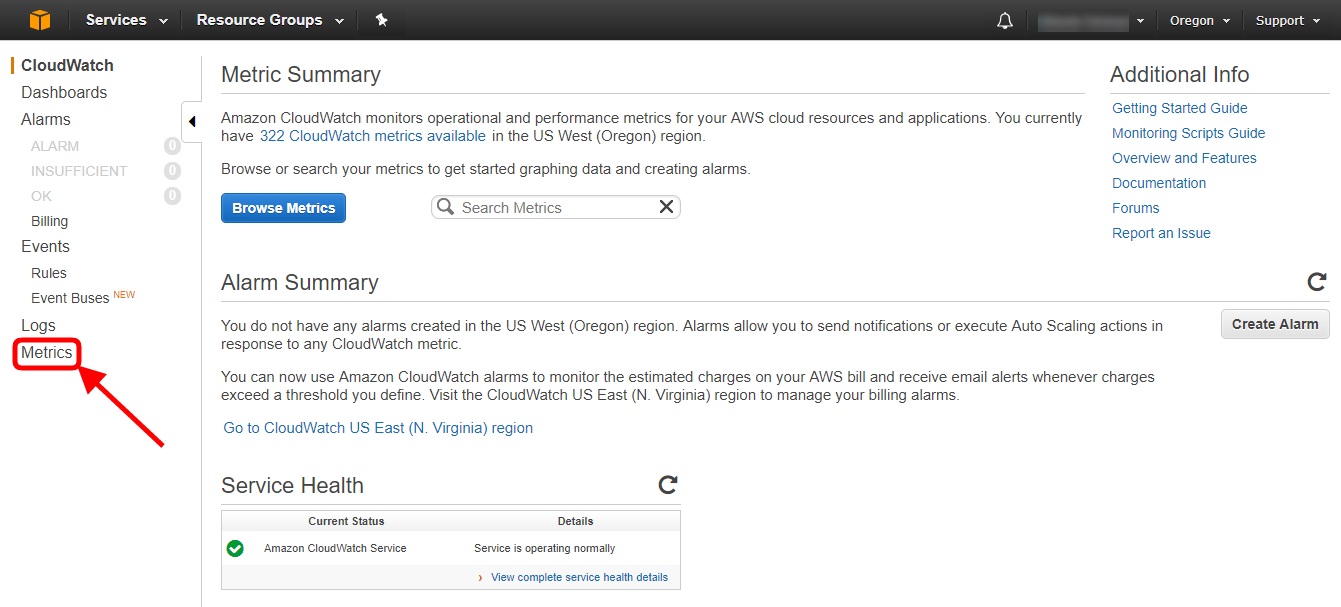
Task: Open the Getting Started Guide link
Action: coord(1180,108)
